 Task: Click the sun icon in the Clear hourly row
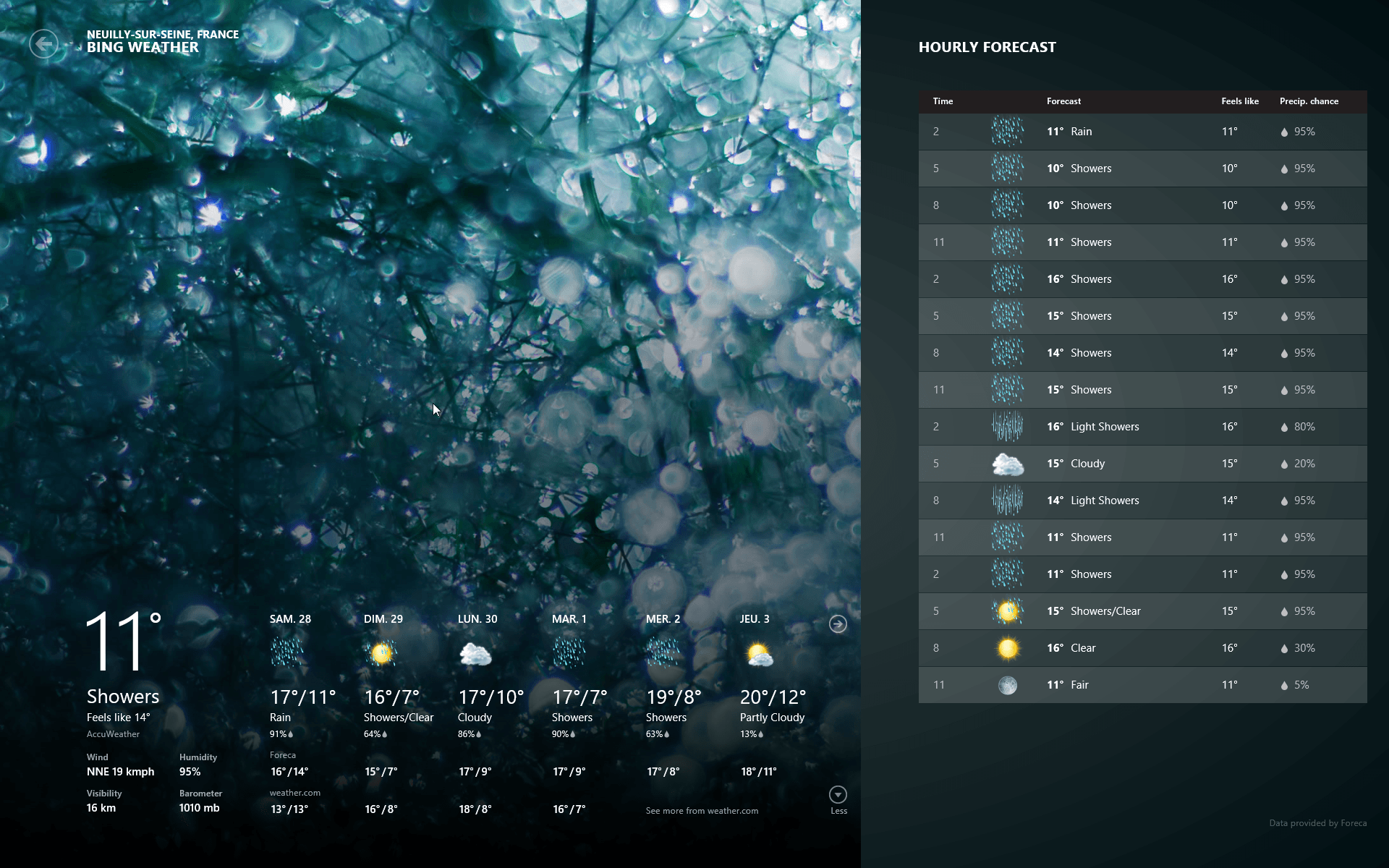click(x=1007, y=648)
